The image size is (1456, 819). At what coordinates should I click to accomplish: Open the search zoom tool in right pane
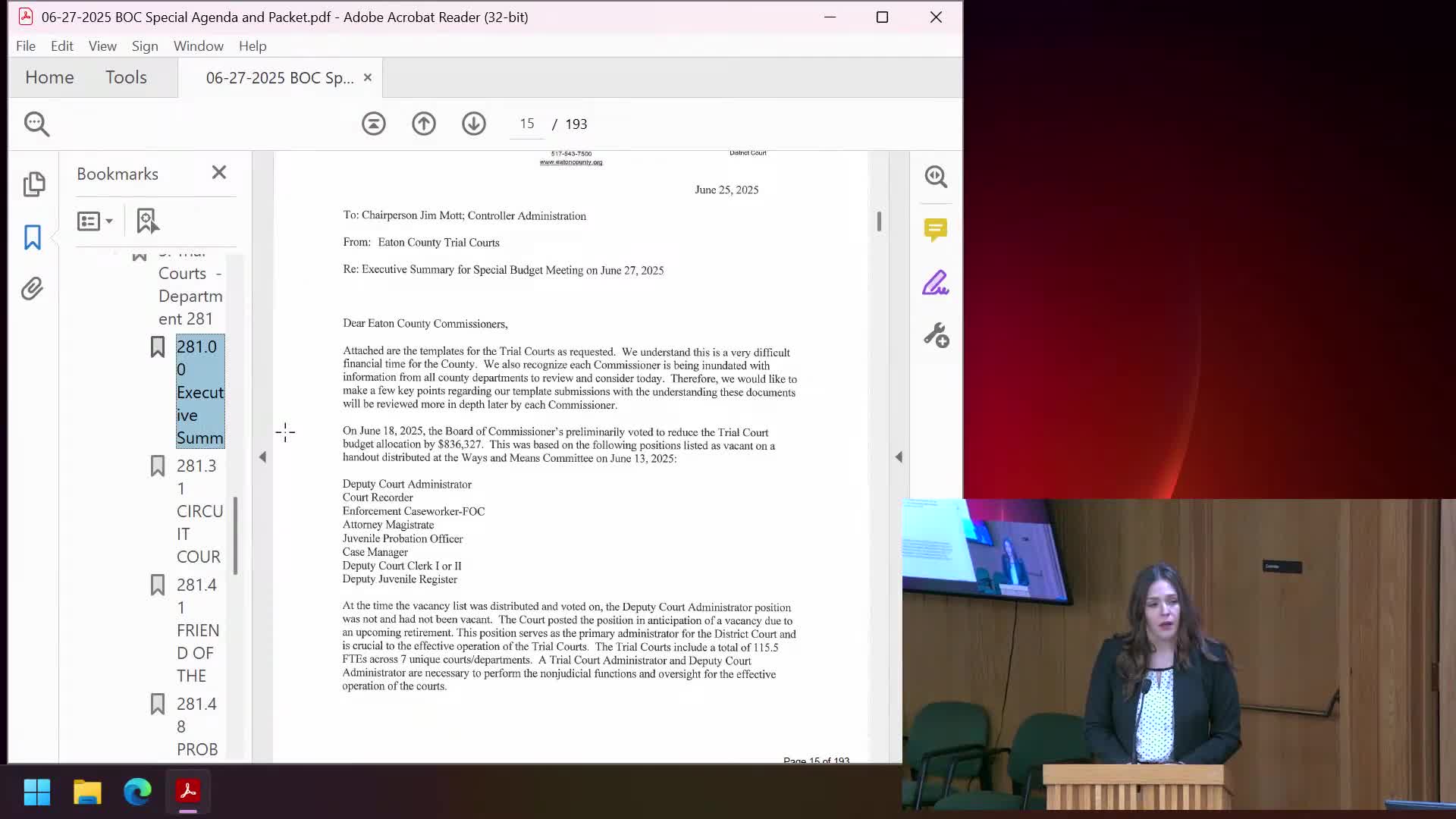click(936, 177)
